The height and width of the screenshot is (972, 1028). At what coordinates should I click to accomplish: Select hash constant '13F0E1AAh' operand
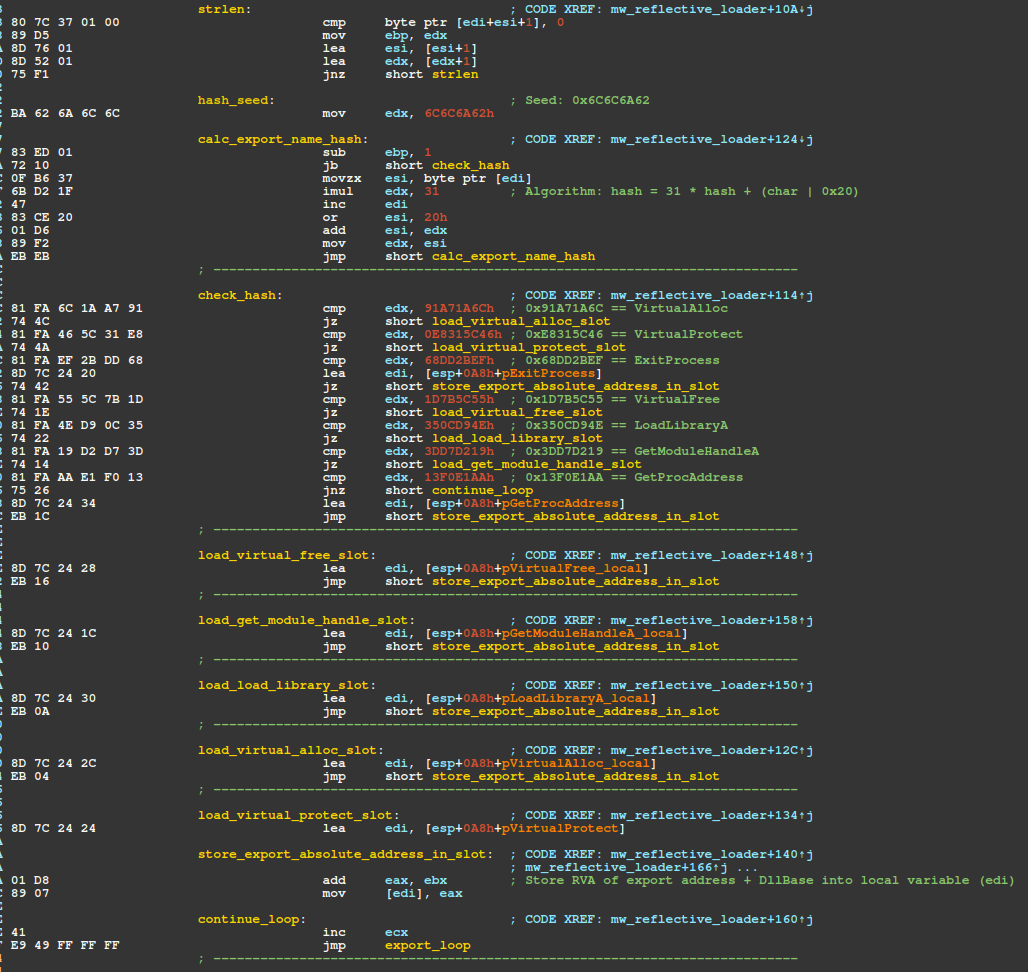click(459, 477)
